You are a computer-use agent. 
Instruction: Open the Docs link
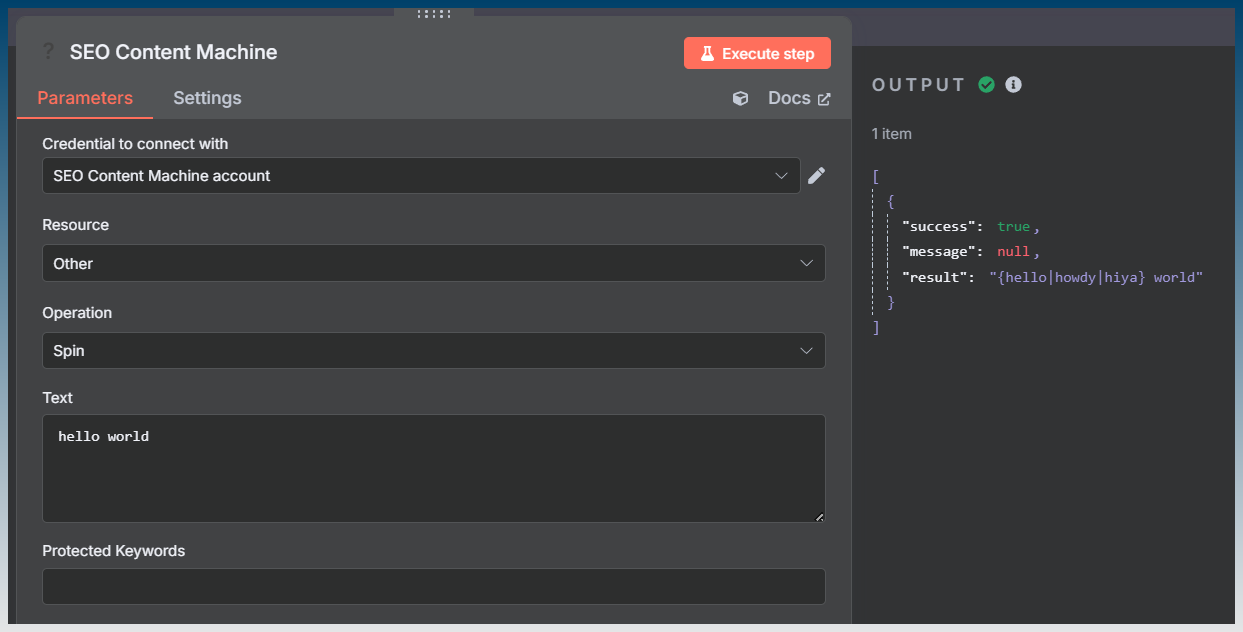point(799,98)
